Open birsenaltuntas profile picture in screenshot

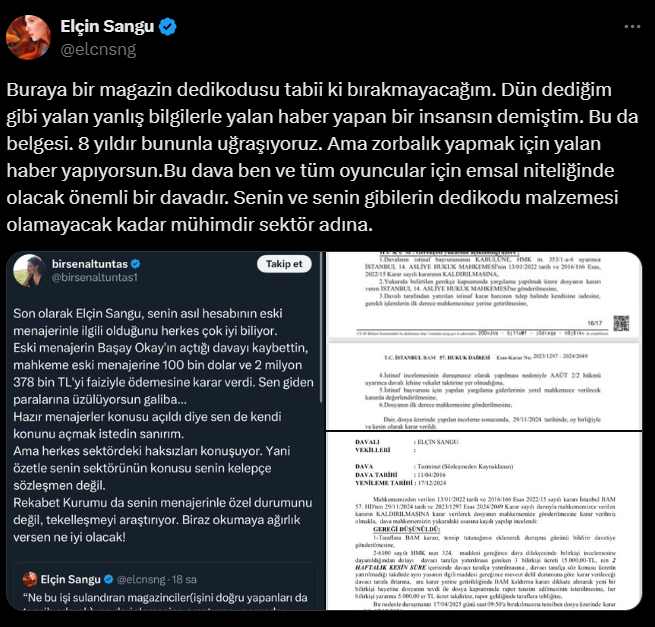(29, 271)
